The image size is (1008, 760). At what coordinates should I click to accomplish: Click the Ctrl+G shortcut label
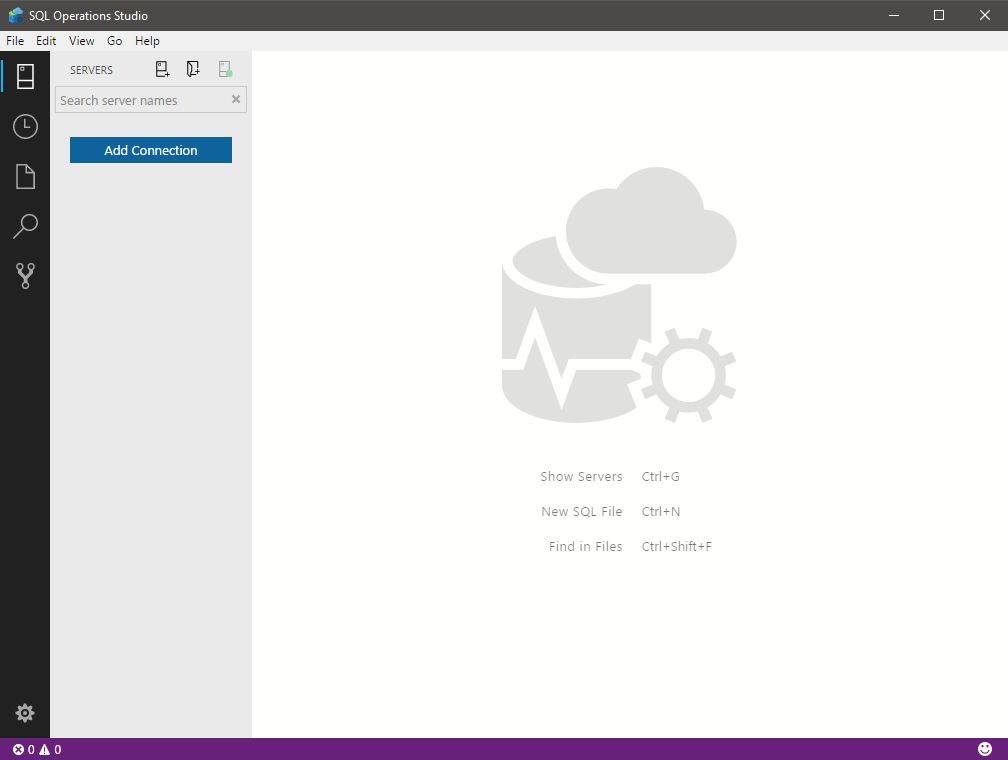(x=661, y=476)
